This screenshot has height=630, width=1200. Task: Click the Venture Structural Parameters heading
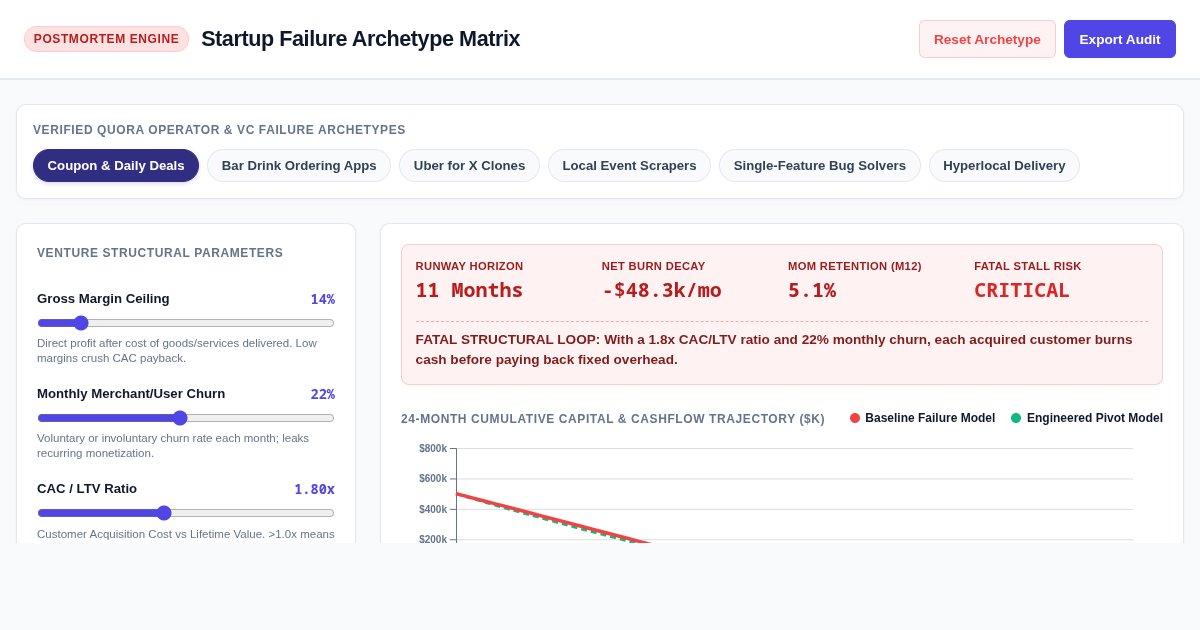[x=160, y=253]
